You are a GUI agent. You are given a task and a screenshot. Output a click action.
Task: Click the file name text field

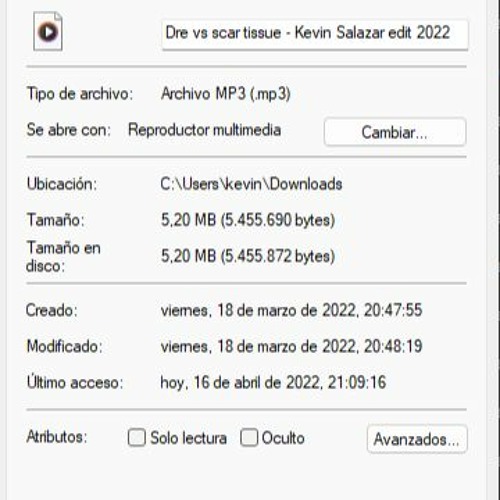coord(315,35)
